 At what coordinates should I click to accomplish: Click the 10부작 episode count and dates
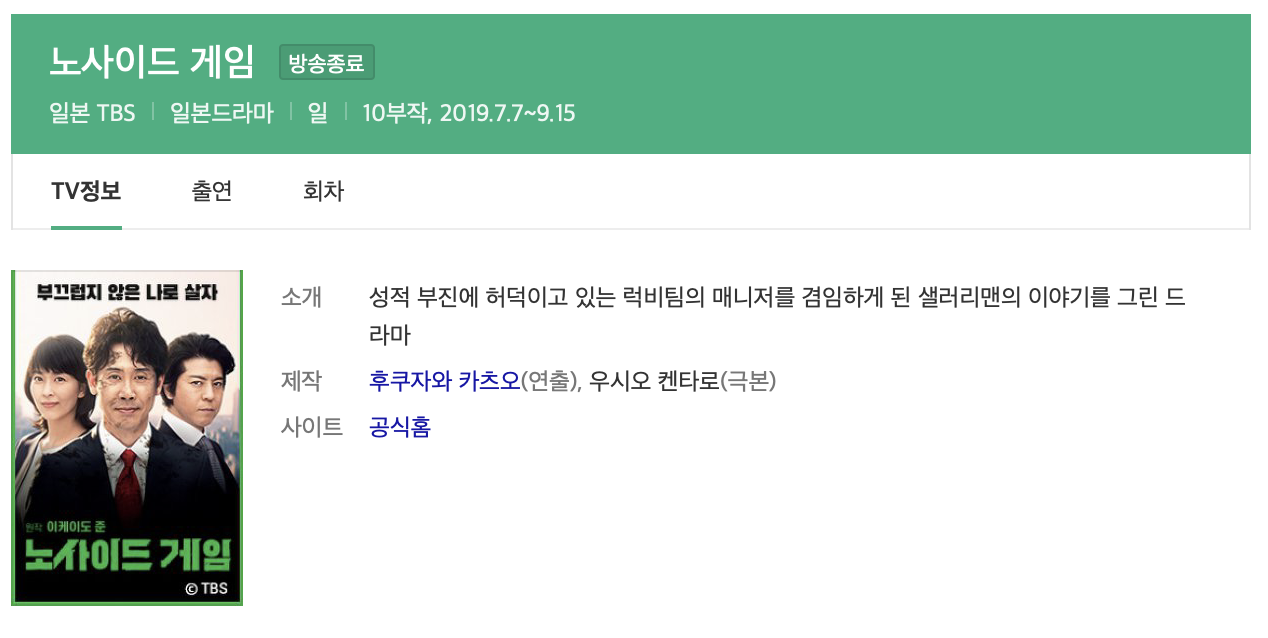pyautogui.click(x=469, y=112)
